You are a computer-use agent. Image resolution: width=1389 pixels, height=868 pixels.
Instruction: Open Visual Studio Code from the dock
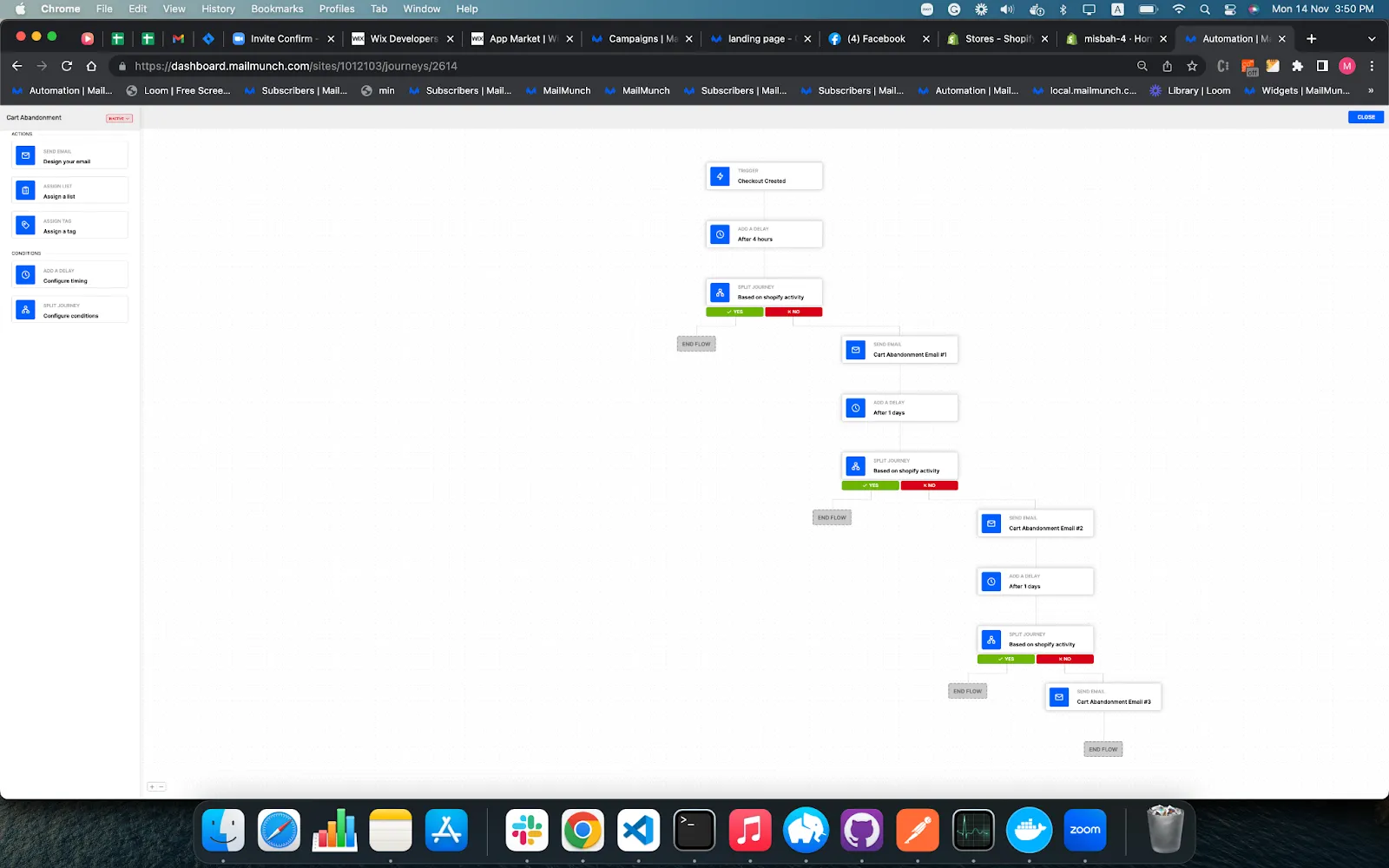pyautogui.click(x=638, y=831)
